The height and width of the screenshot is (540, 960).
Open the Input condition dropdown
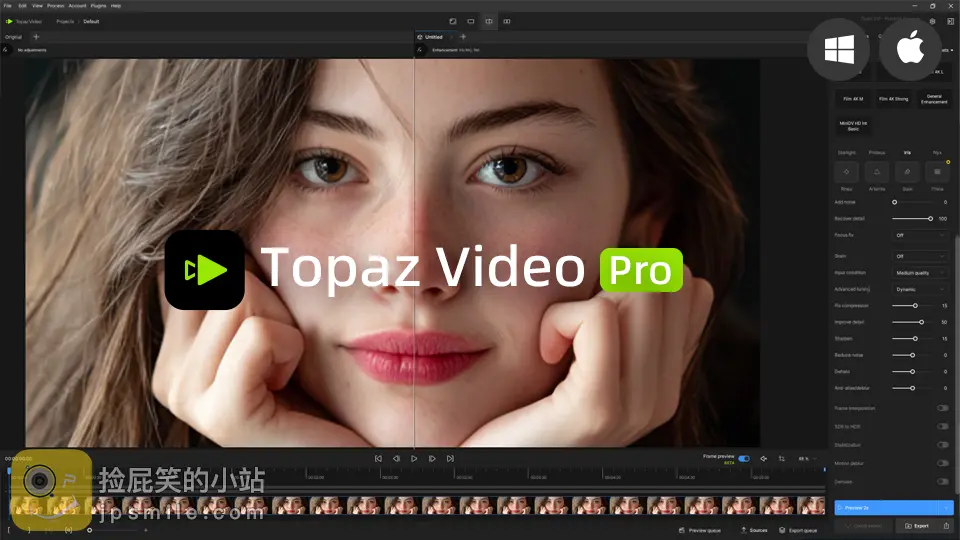pyautogui.click(x=920, y=273)
